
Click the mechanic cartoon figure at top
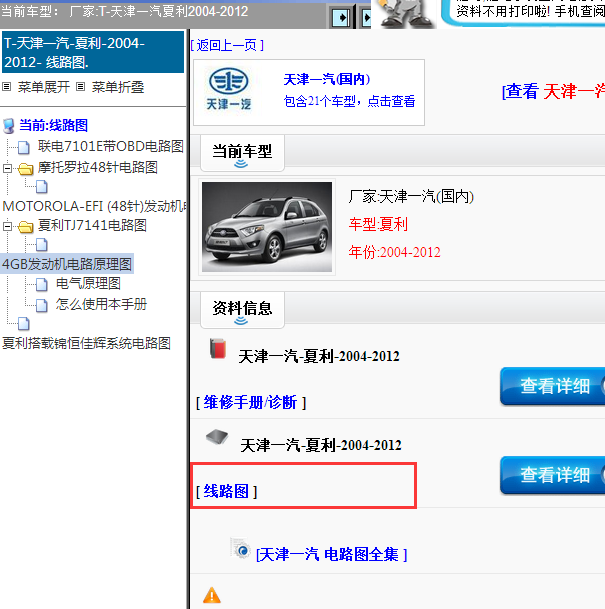405,14
